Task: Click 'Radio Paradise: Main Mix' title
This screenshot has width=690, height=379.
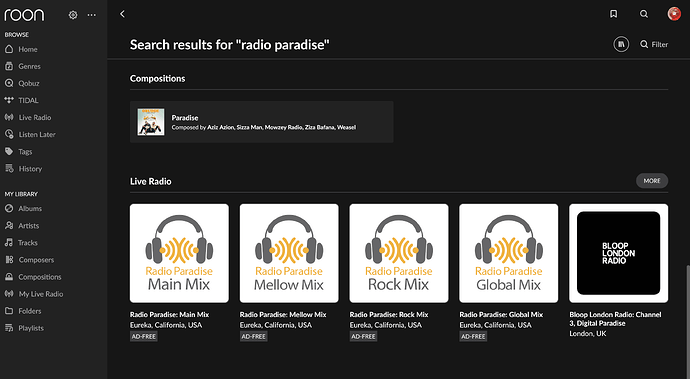Action: 169,314
